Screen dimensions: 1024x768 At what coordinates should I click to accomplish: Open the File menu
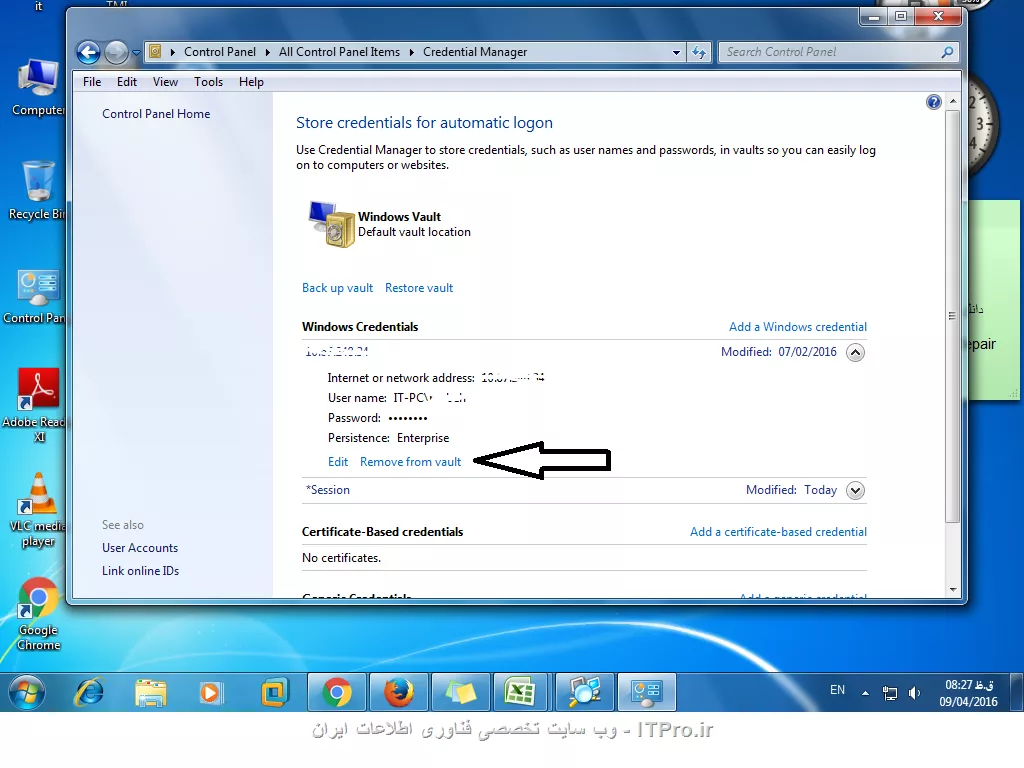92,82
